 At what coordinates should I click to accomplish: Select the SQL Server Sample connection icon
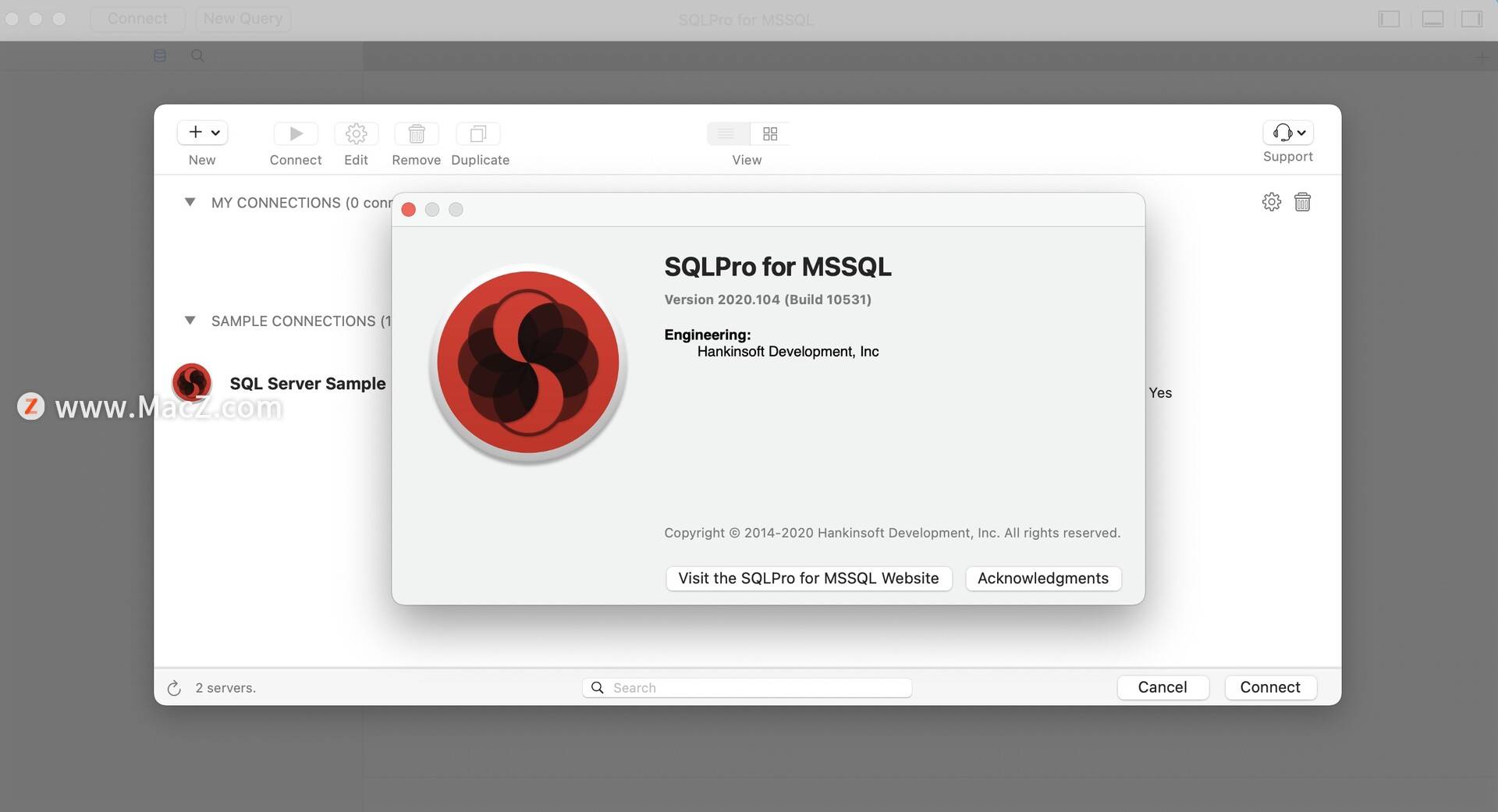(x=192, y=382)
